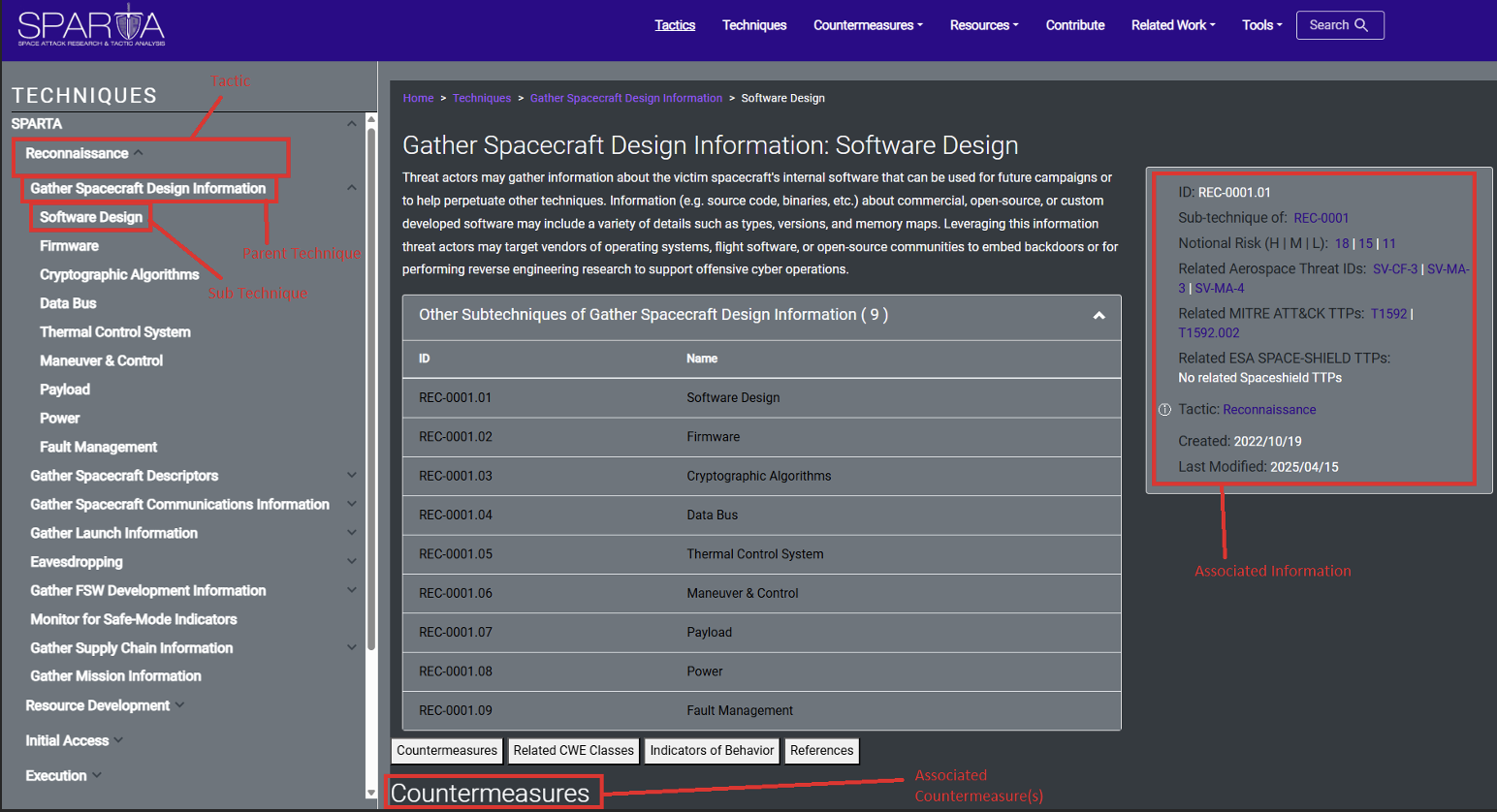Viewport: 1497px width, 812px height.
Task: Click sidebar scrollbar down arrow
Action: coord(371,793)
